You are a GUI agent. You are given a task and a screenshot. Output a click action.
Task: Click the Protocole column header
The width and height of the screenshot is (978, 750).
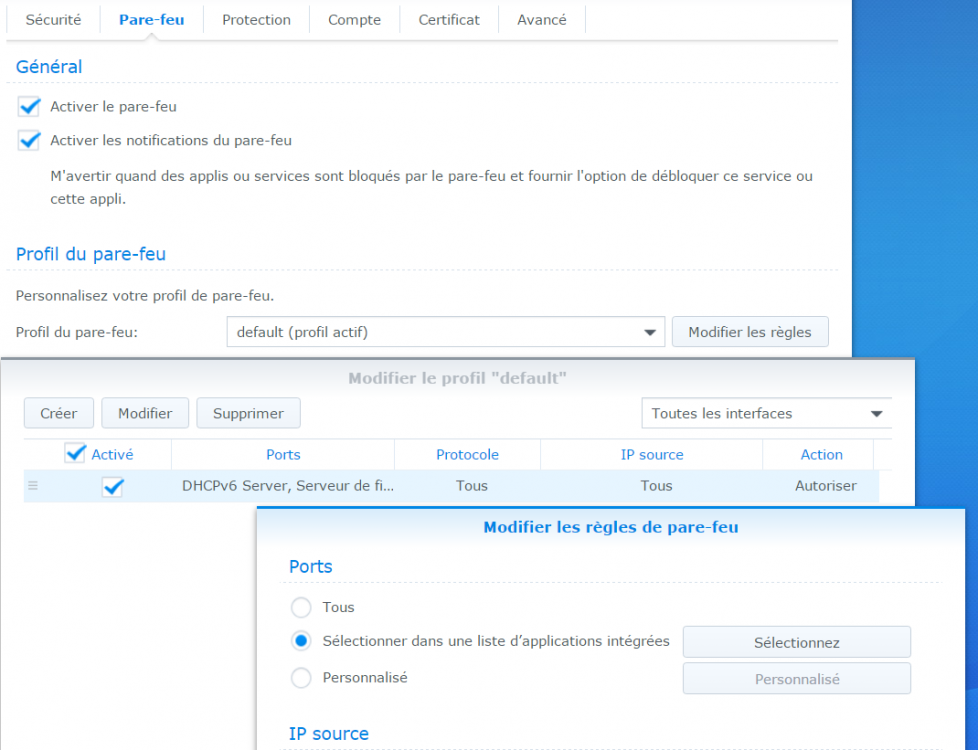(x=467, y=454)
